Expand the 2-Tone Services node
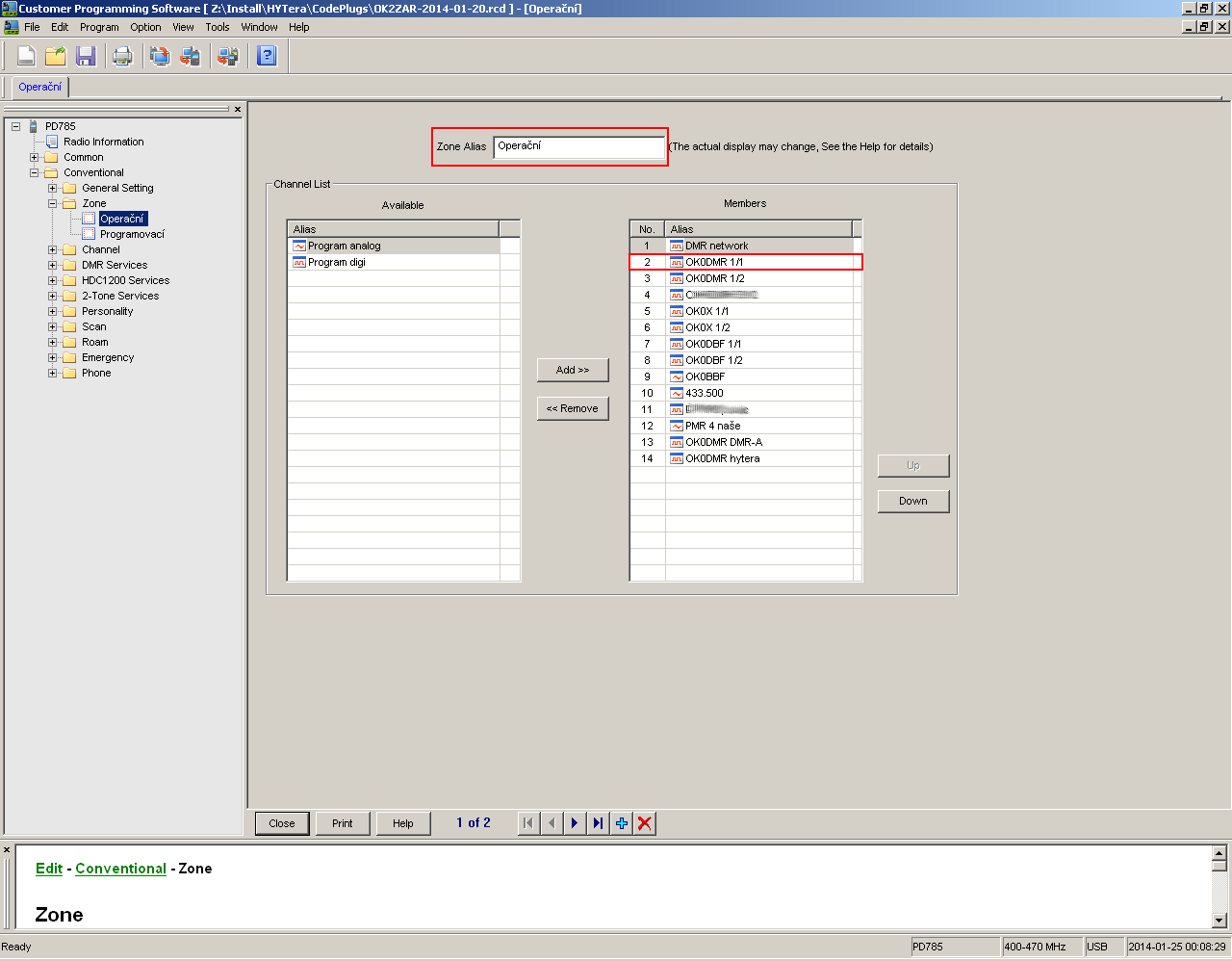 point(52,296)
